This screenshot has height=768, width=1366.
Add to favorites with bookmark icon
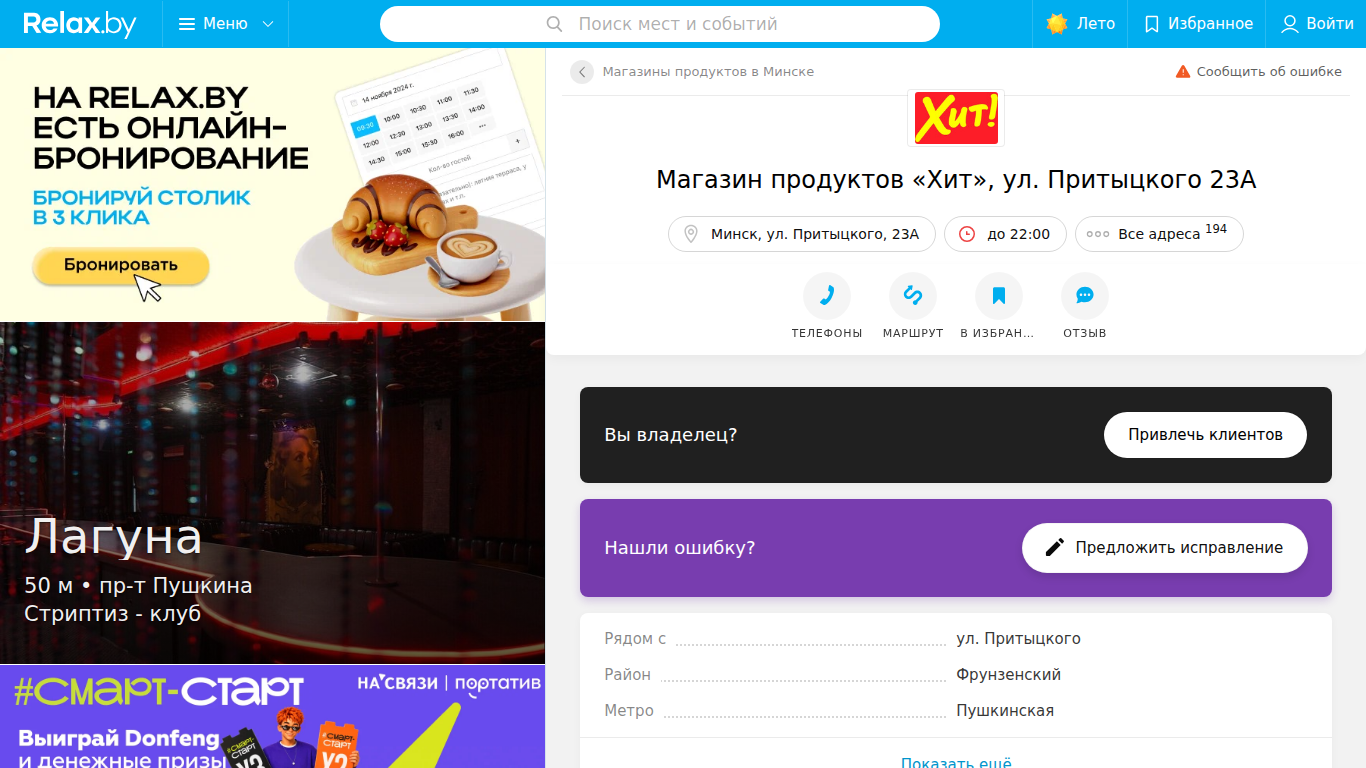pos(999,296)
